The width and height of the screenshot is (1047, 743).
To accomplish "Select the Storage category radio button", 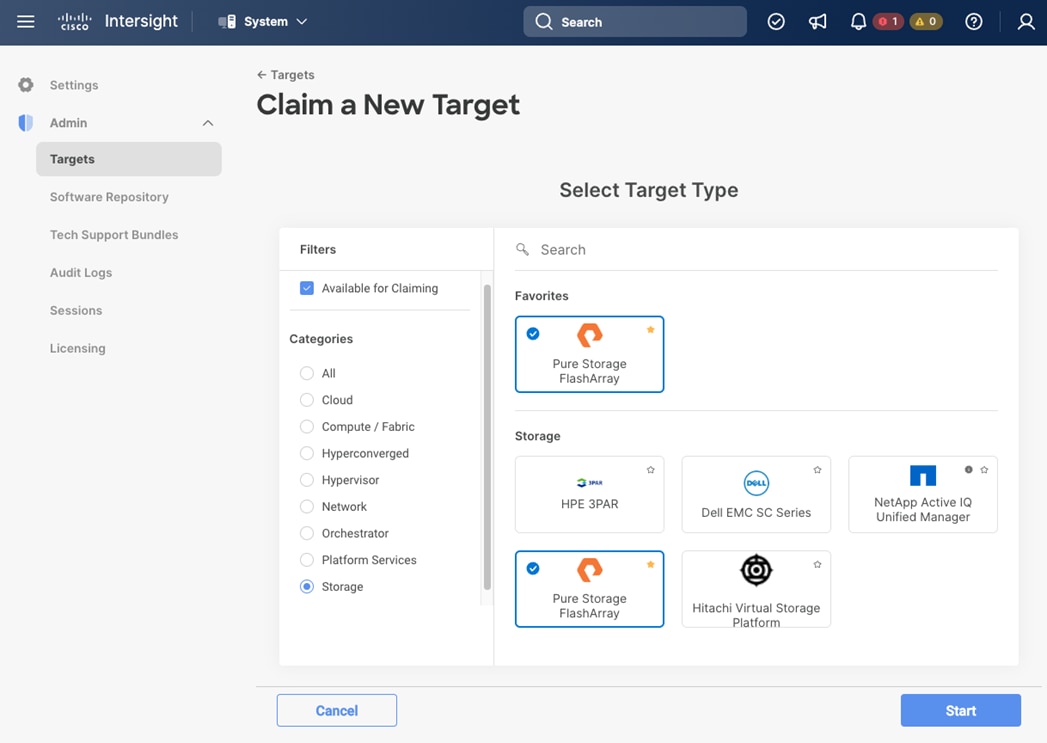I will (x=306, y=587).
